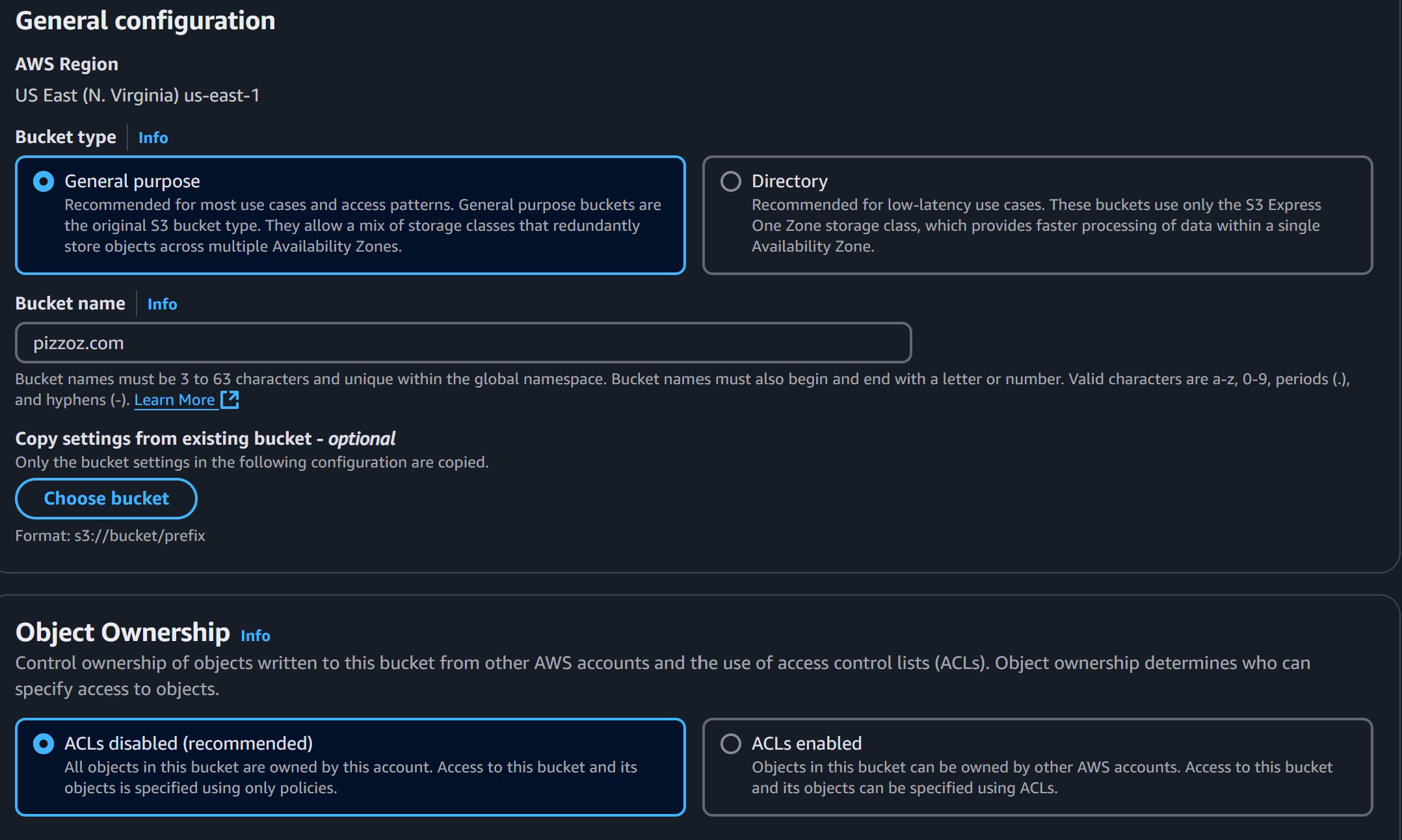
Task: Click the General configuration heading
Action: [145, 21]
